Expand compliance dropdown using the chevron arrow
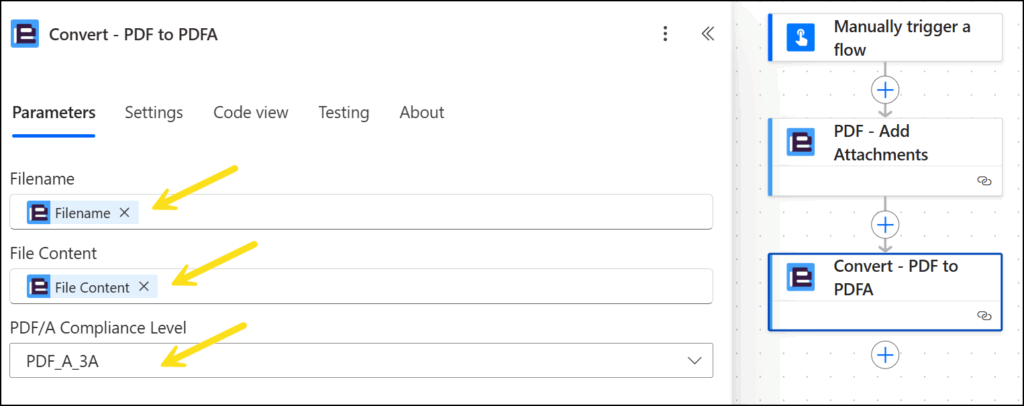 (x=695, y=361)
